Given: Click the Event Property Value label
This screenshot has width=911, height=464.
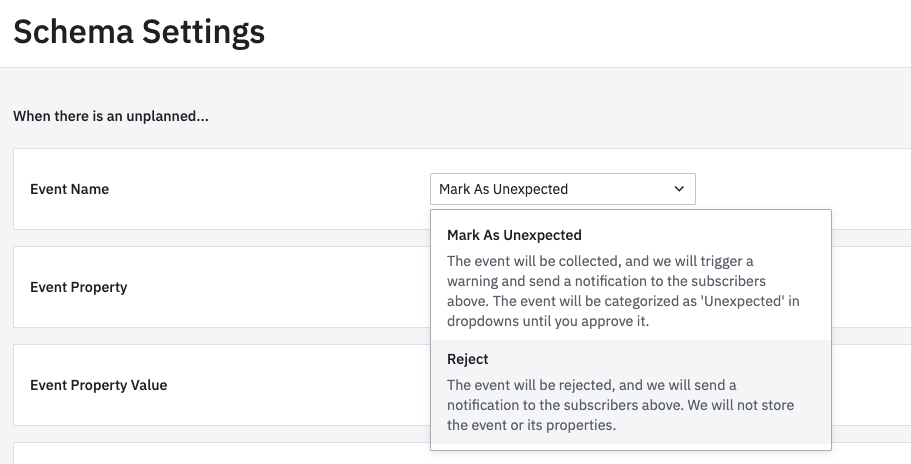Looking at the screenshot, I should click(99, 385).
